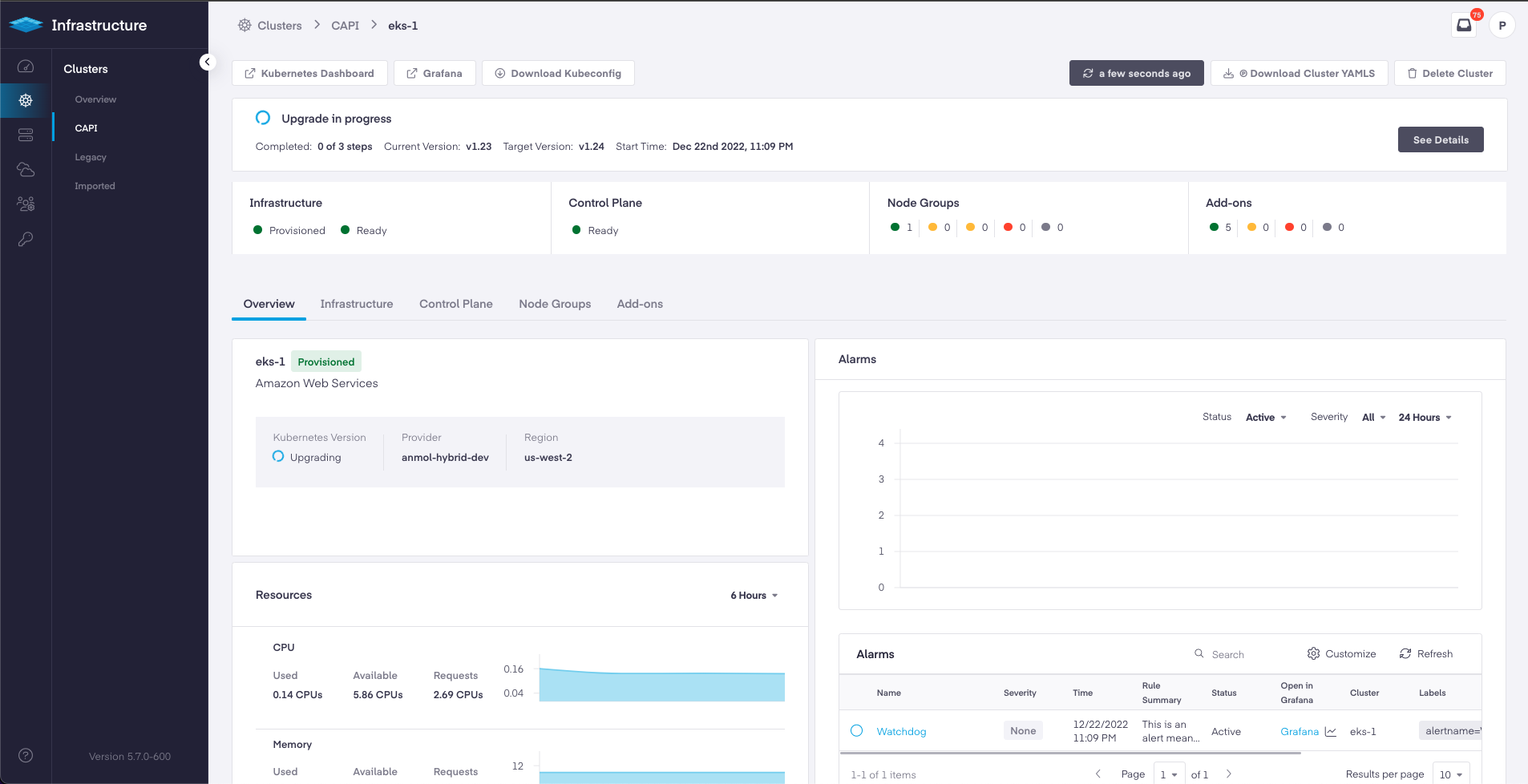Open the Watchdog alarm link
Screen dimensions: 1528x784
click(x=901, y=732)
